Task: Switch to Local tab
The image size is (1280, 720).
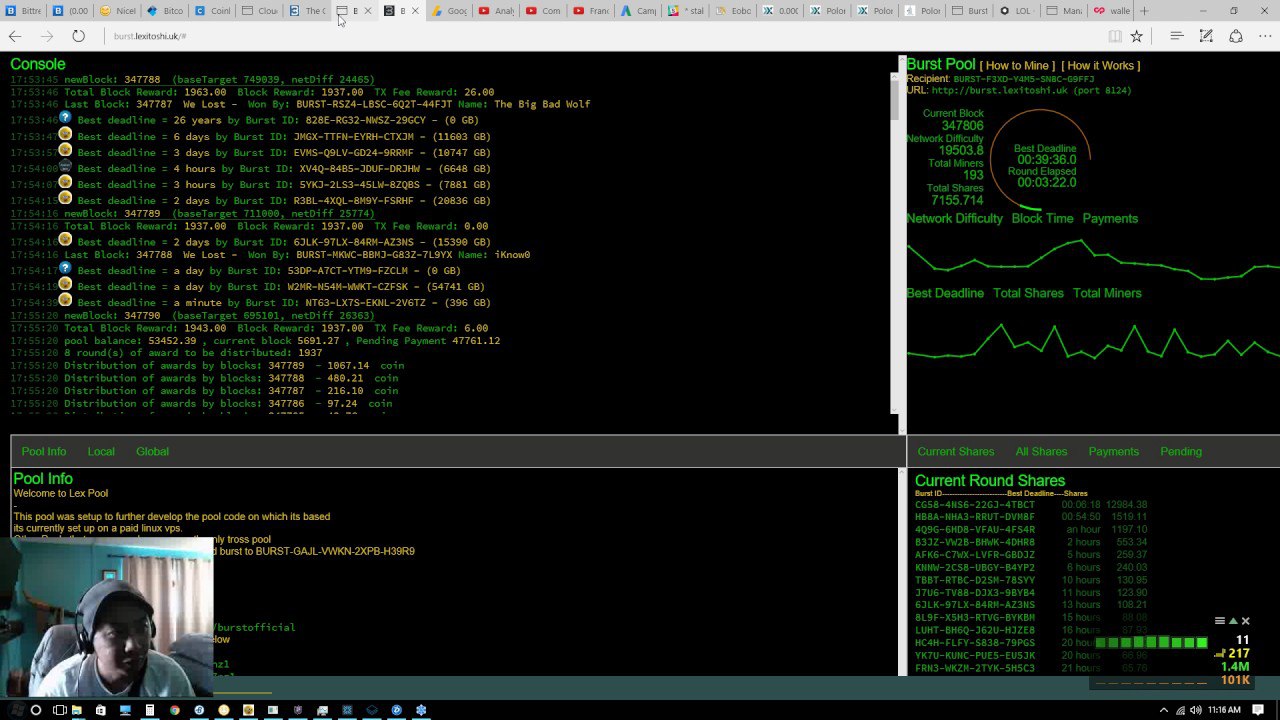Action: 101,451
